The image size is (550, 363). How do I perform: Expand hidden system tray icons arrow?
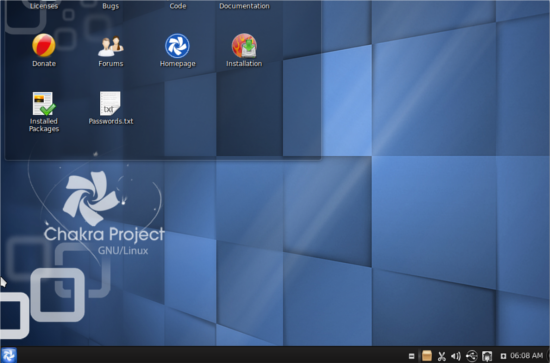click(503, 356)
